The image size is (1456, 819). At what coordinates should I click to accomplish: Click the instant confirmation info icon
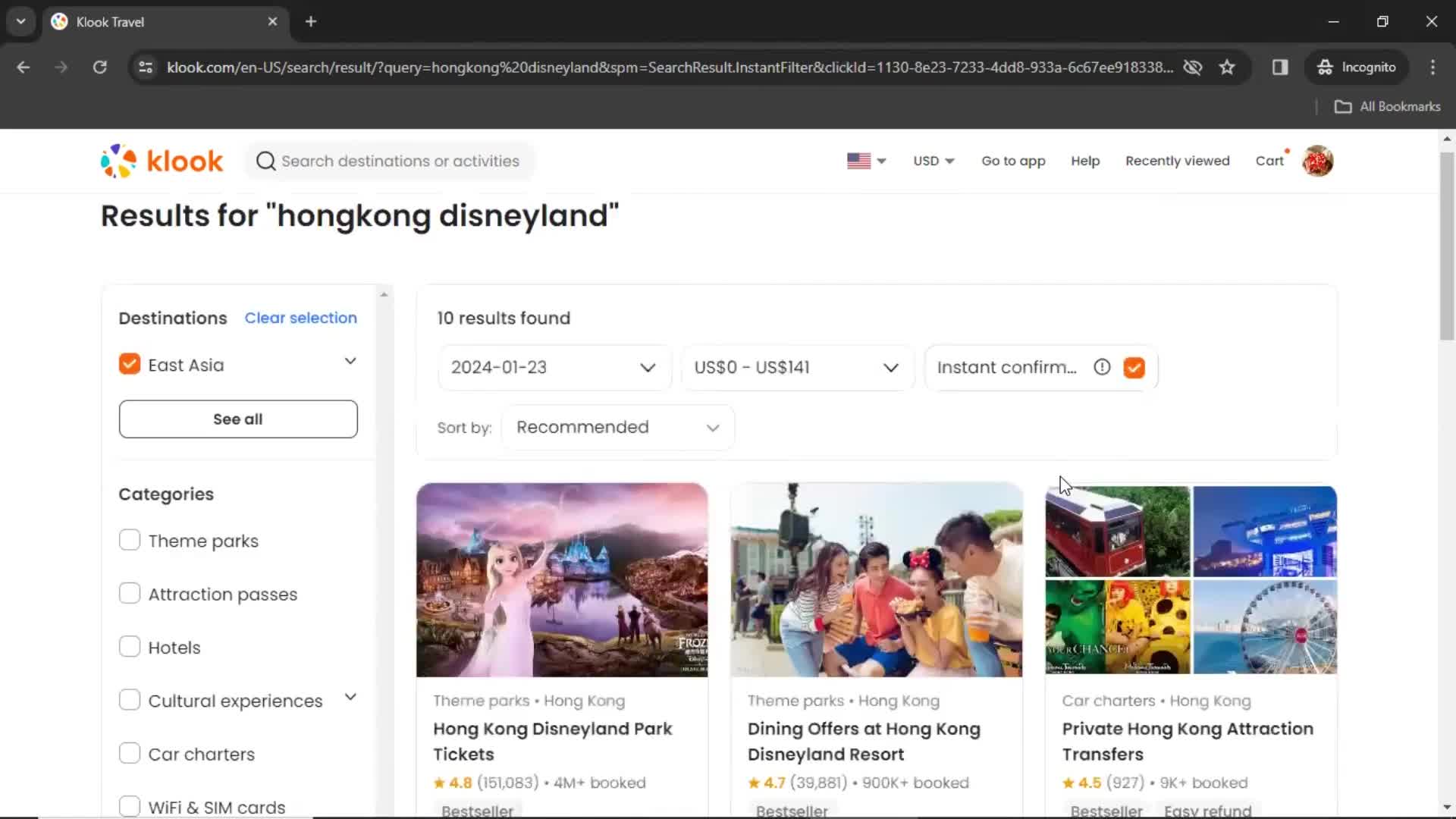(1102, 367)
